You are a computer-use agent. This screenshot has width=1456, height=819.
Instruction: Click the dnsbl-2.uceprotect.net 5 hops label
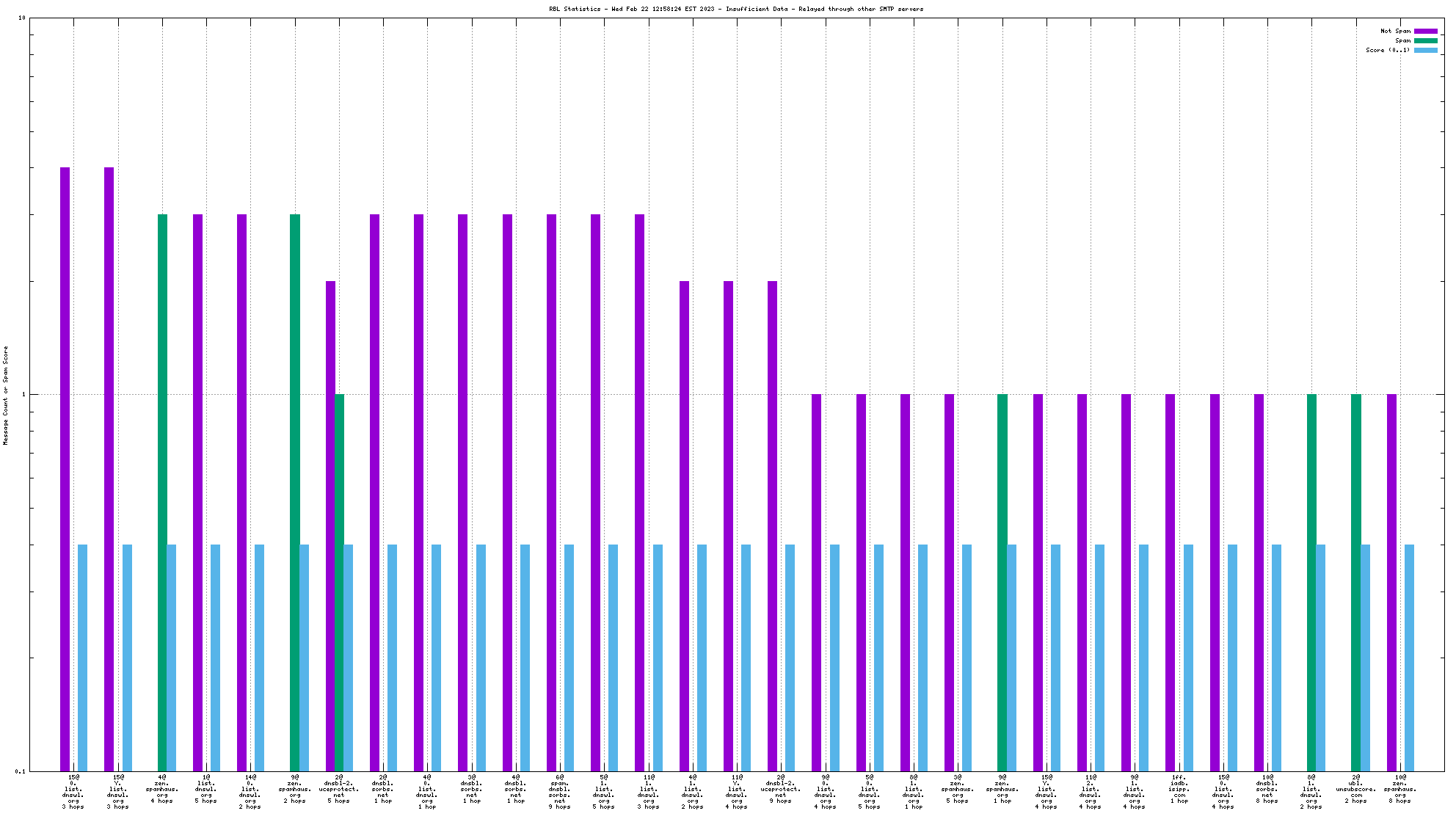pyautogui.click(x=338, y=789)
